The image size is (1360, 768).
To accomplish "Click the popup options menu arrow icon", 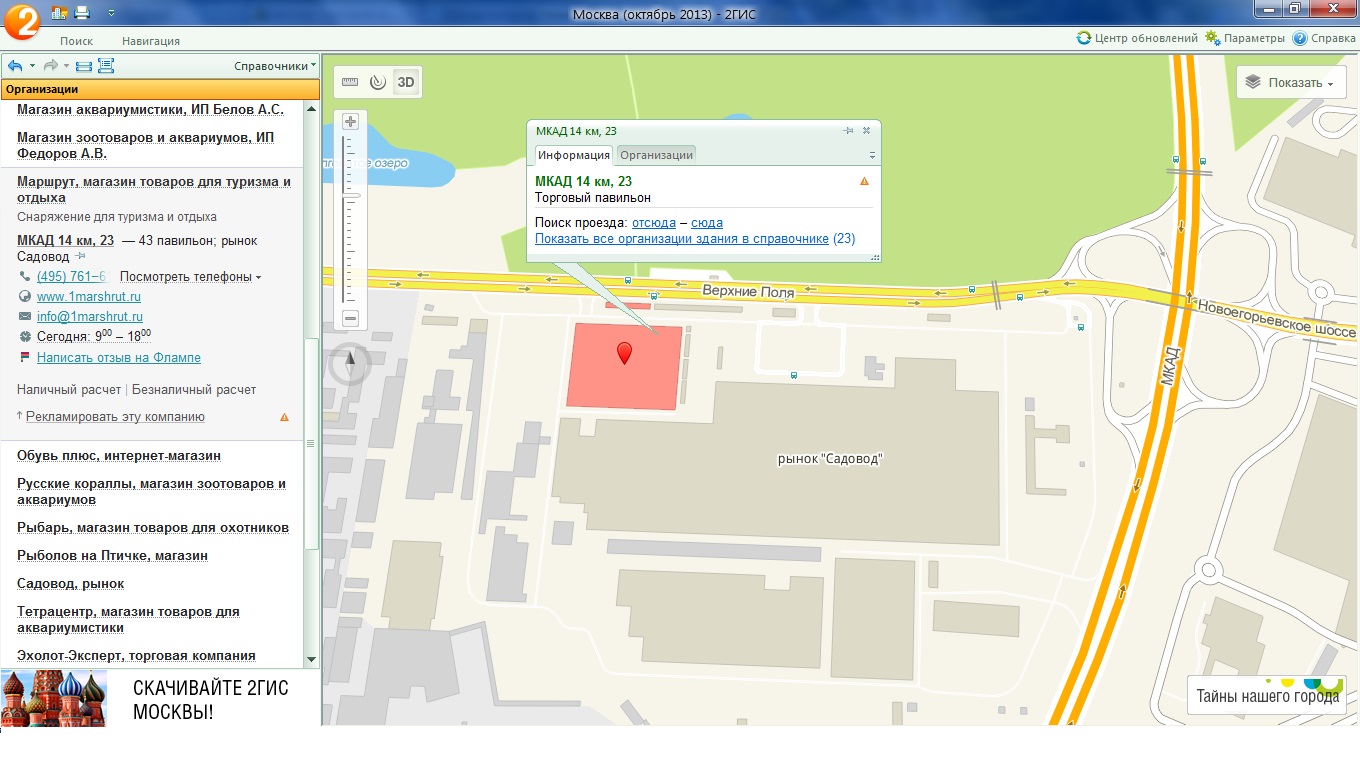I will click(x=872, y=155).
